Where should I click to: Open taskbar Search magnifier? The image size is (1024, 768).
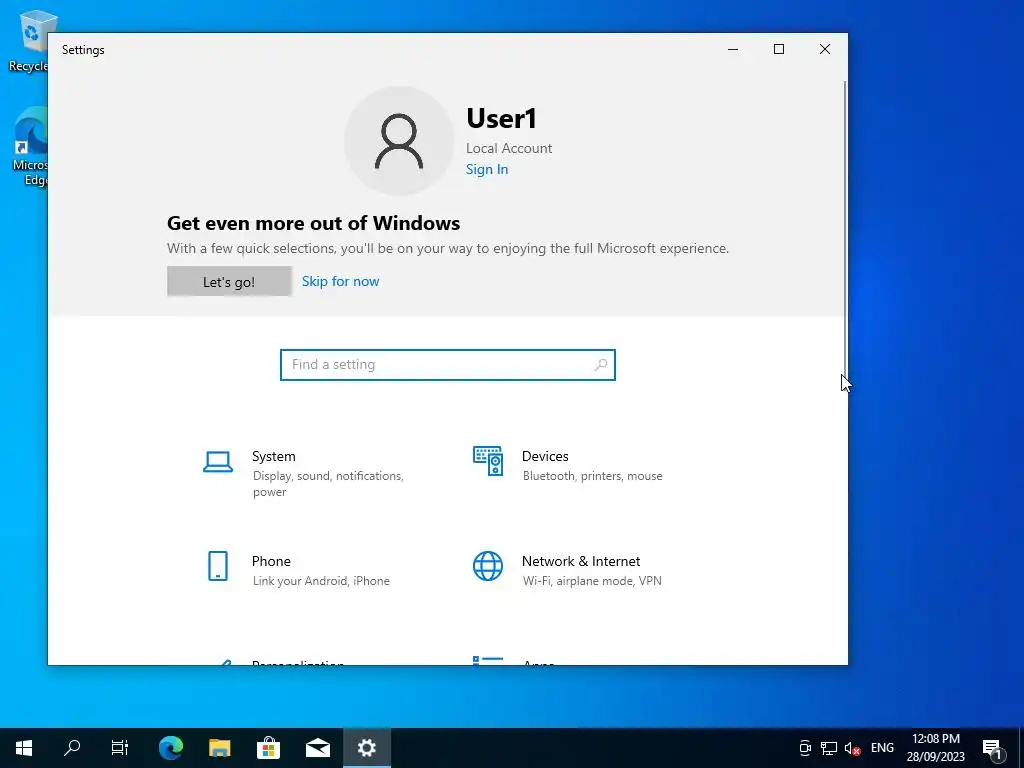[72, 748]
